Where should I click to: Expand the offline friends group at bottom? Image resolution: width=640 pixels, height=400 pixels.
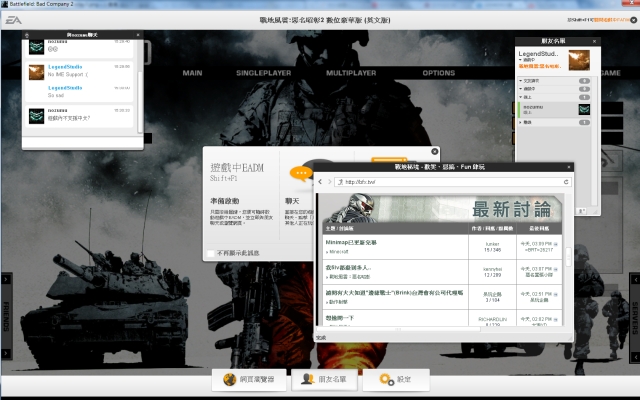click(519, 121)
